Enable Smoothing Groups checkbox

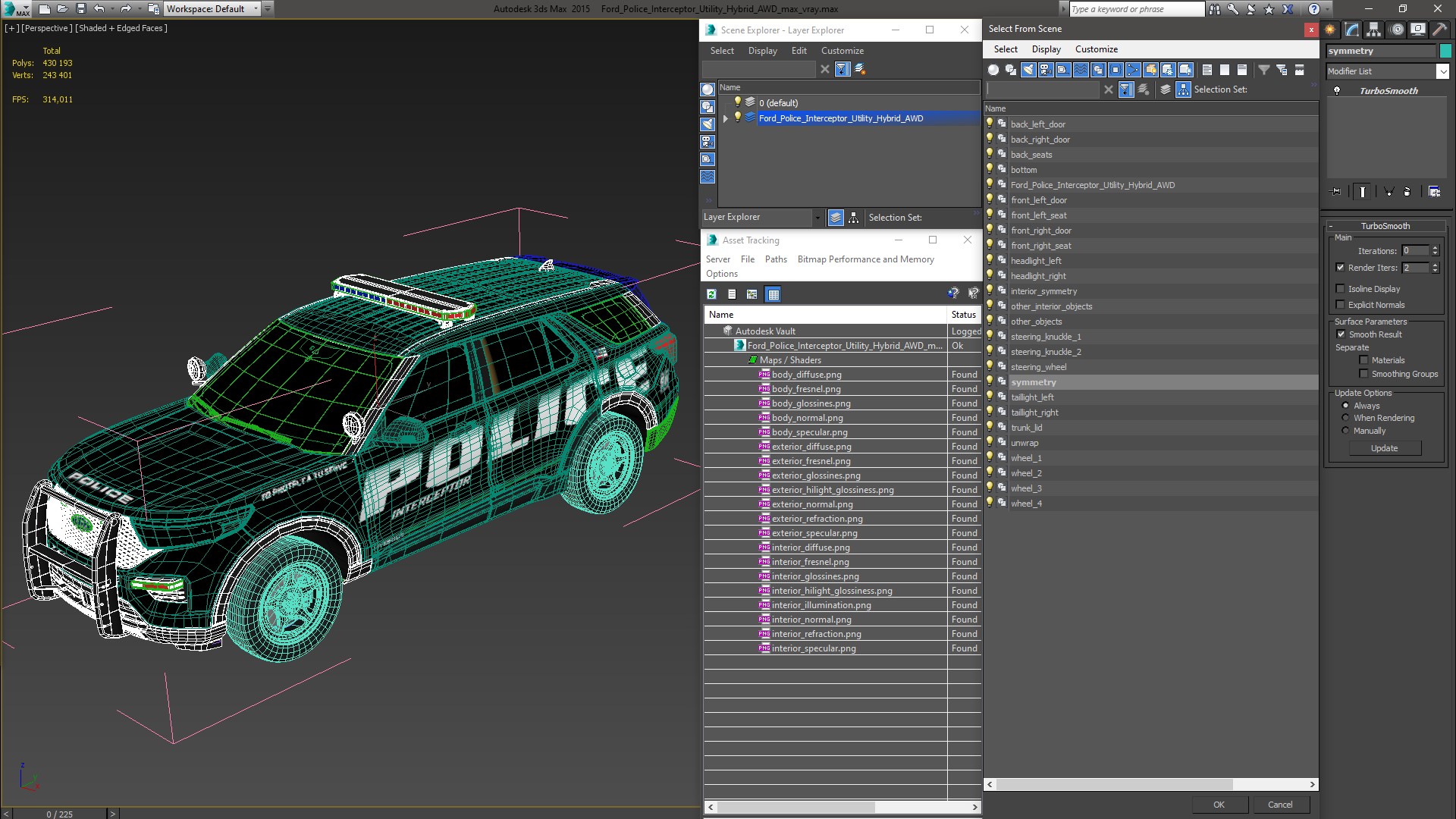click(1363, 374)
